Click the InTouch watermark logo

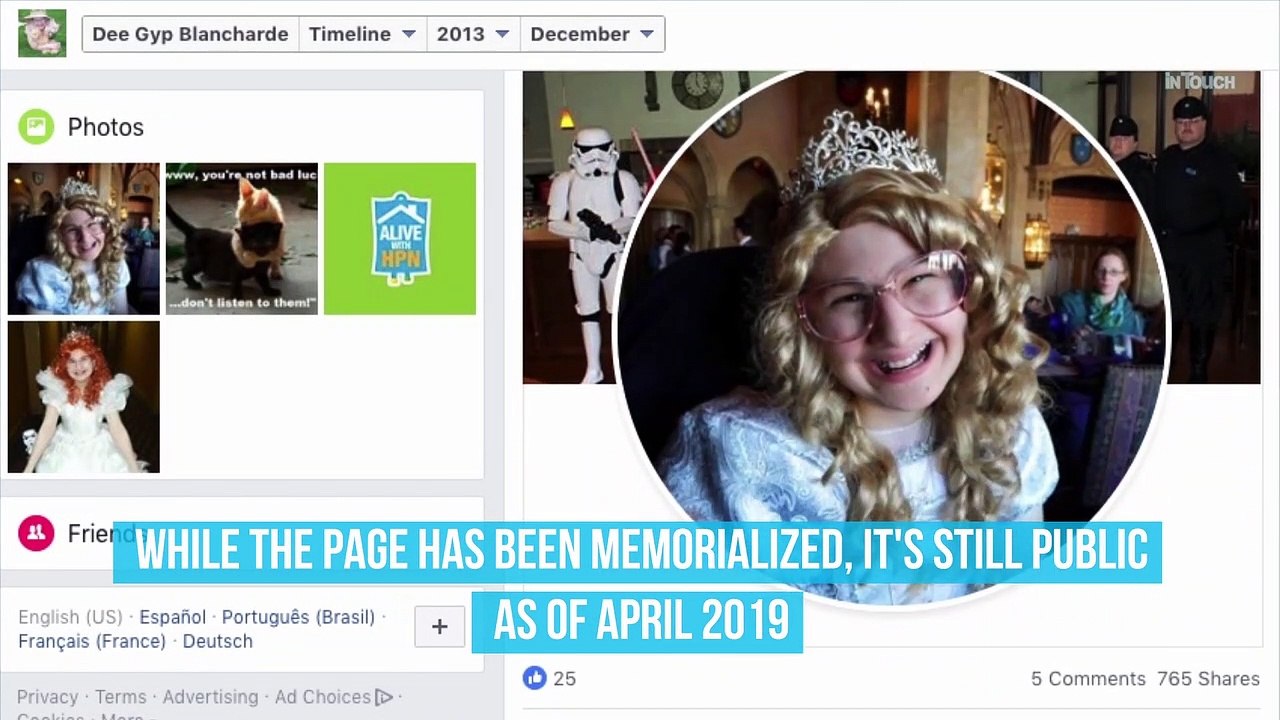point(1200,82)
